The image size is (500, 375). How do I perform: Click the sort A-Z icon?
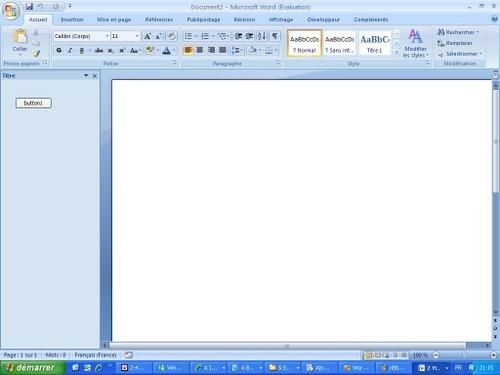click(262, 36)
